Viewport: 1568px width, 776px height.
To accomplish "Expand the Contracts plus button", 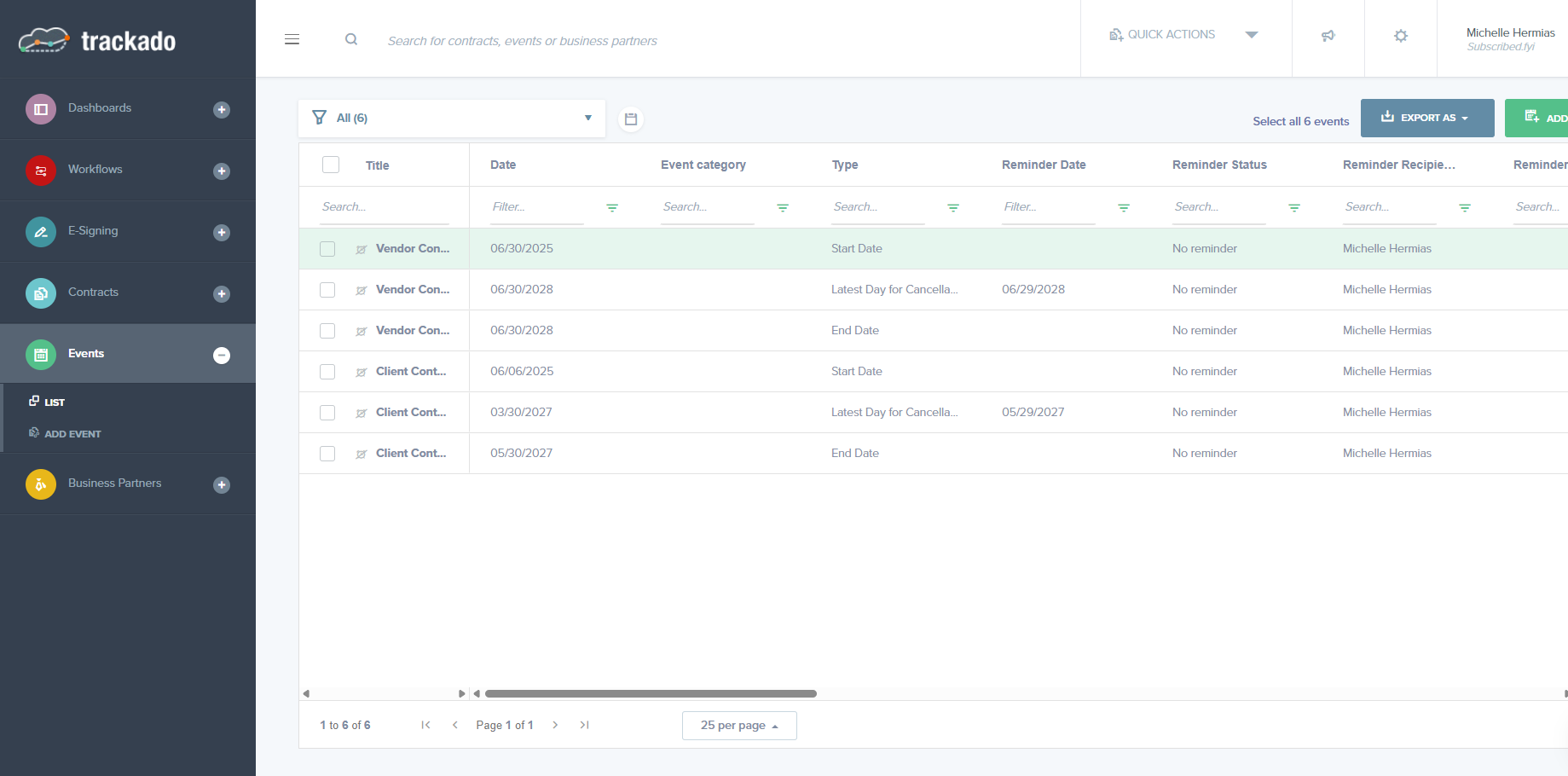I will click(222, 293).
